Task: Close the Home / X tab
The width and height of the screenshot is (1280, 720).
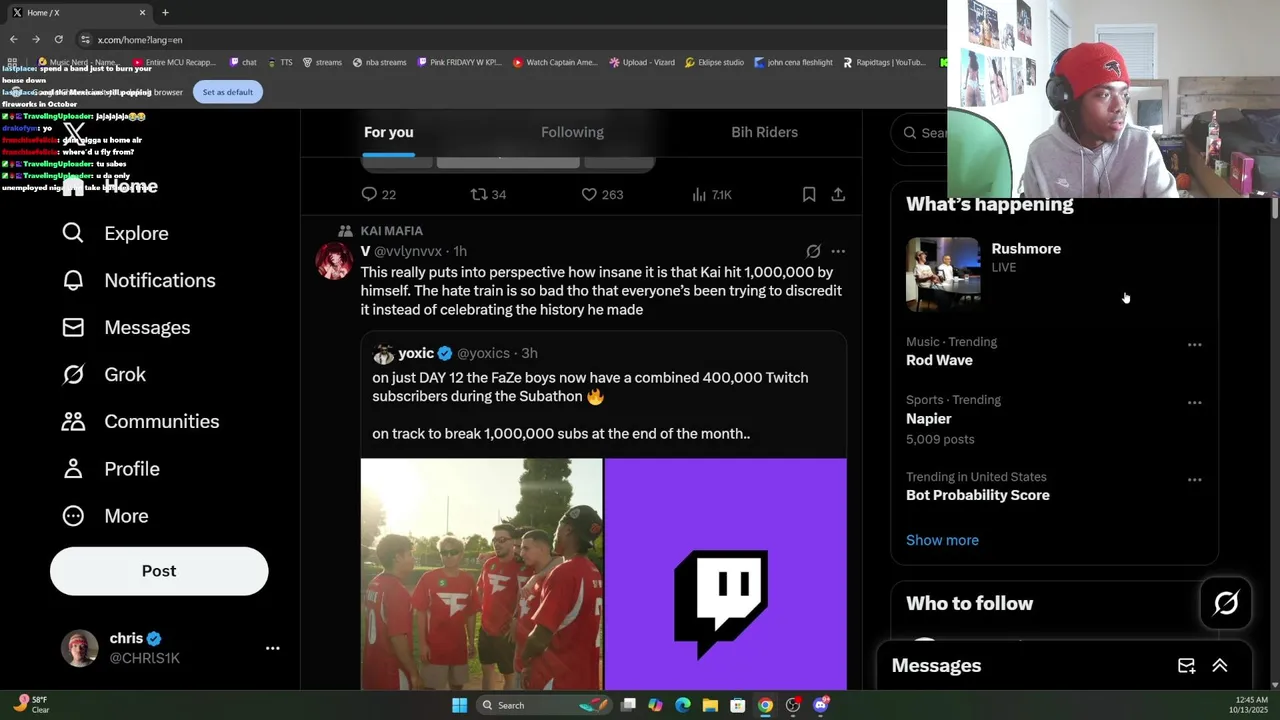Action: (142, 12)
